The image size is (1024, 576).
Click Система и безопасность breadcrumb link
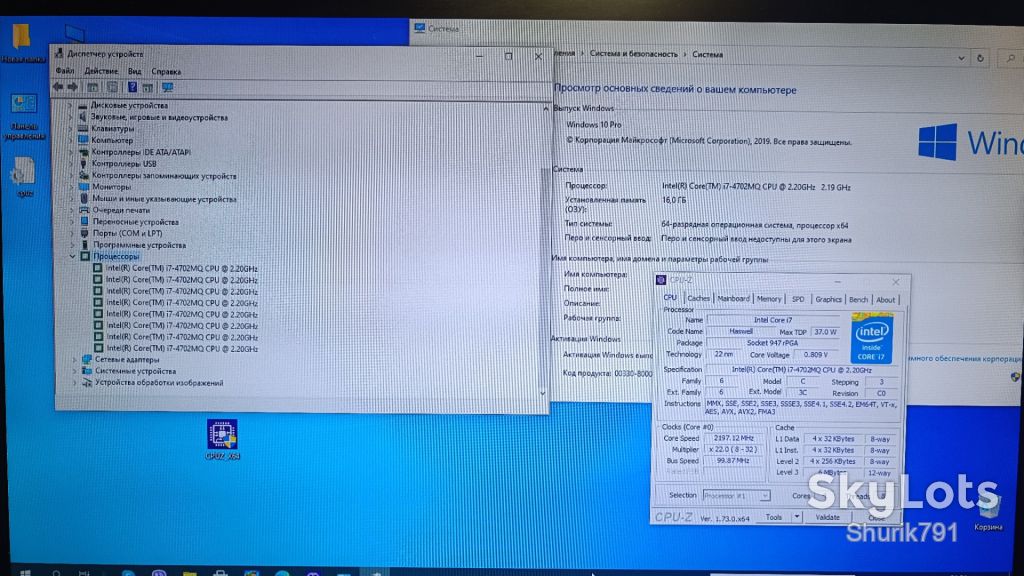(x=633, y=54)
